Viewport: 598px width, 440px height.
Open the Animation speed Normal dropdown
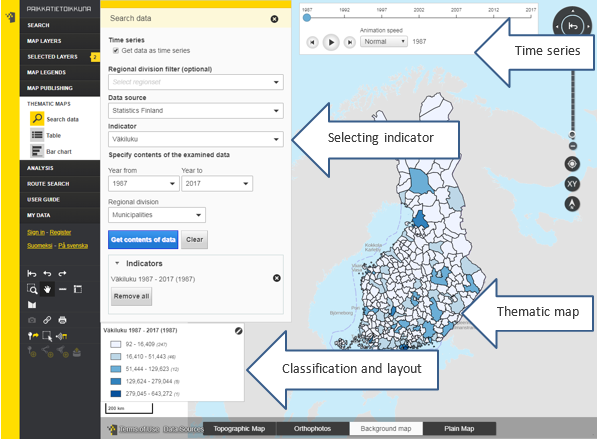pos(384,42)
